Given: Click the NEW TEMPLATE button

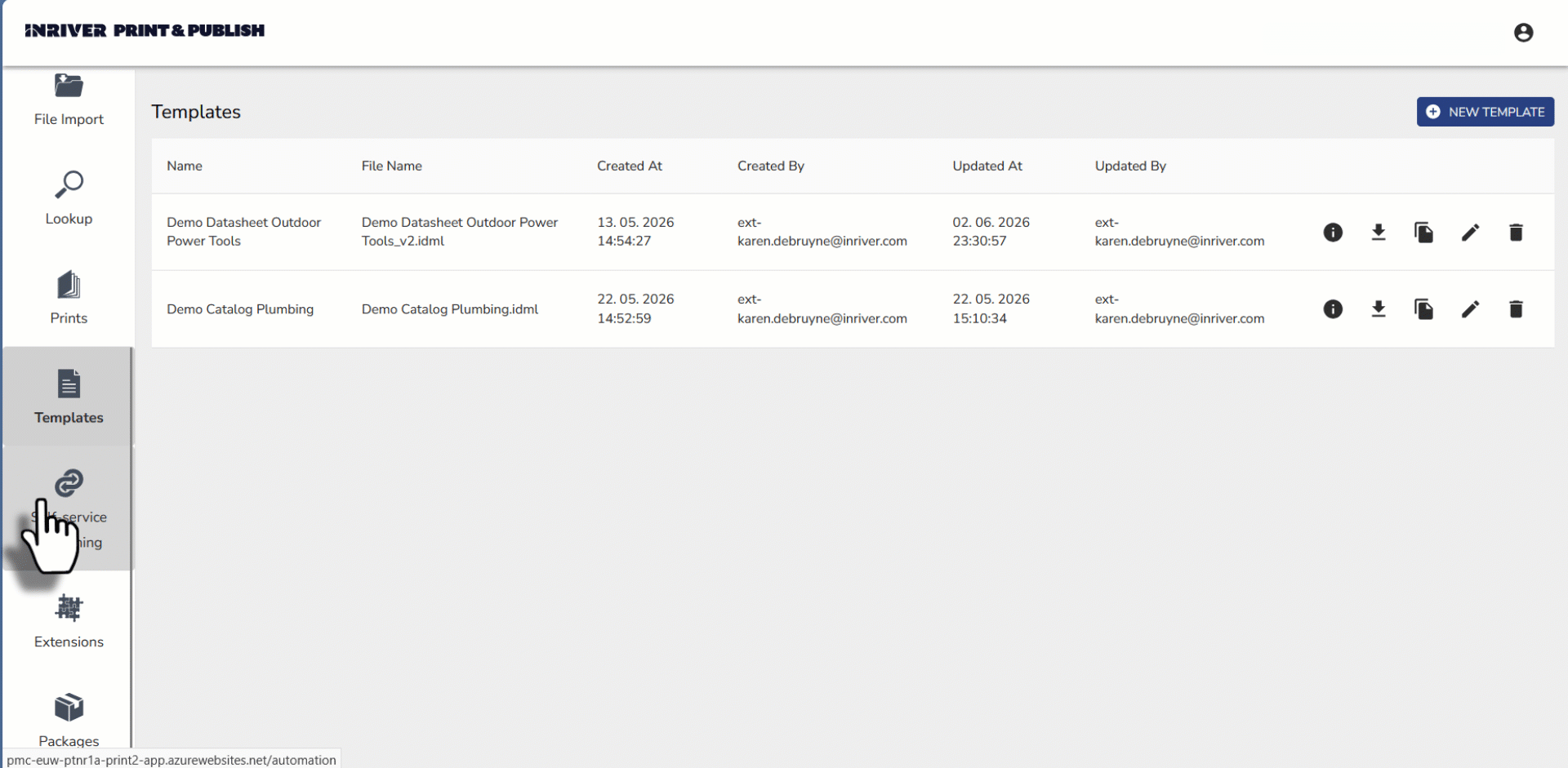Looking at the screenshot, I should (x=1485, y=112).
